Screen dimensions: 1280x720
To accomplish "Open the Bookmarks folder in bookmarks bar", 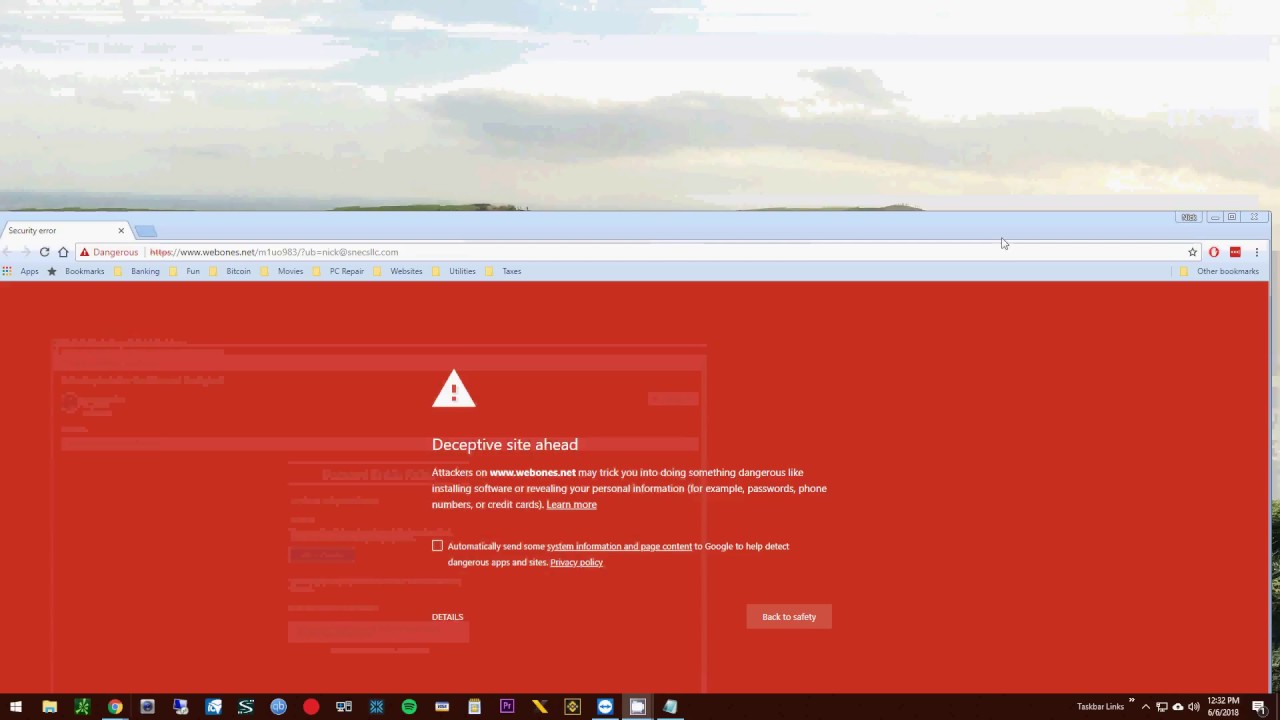I will coord(76,271).
